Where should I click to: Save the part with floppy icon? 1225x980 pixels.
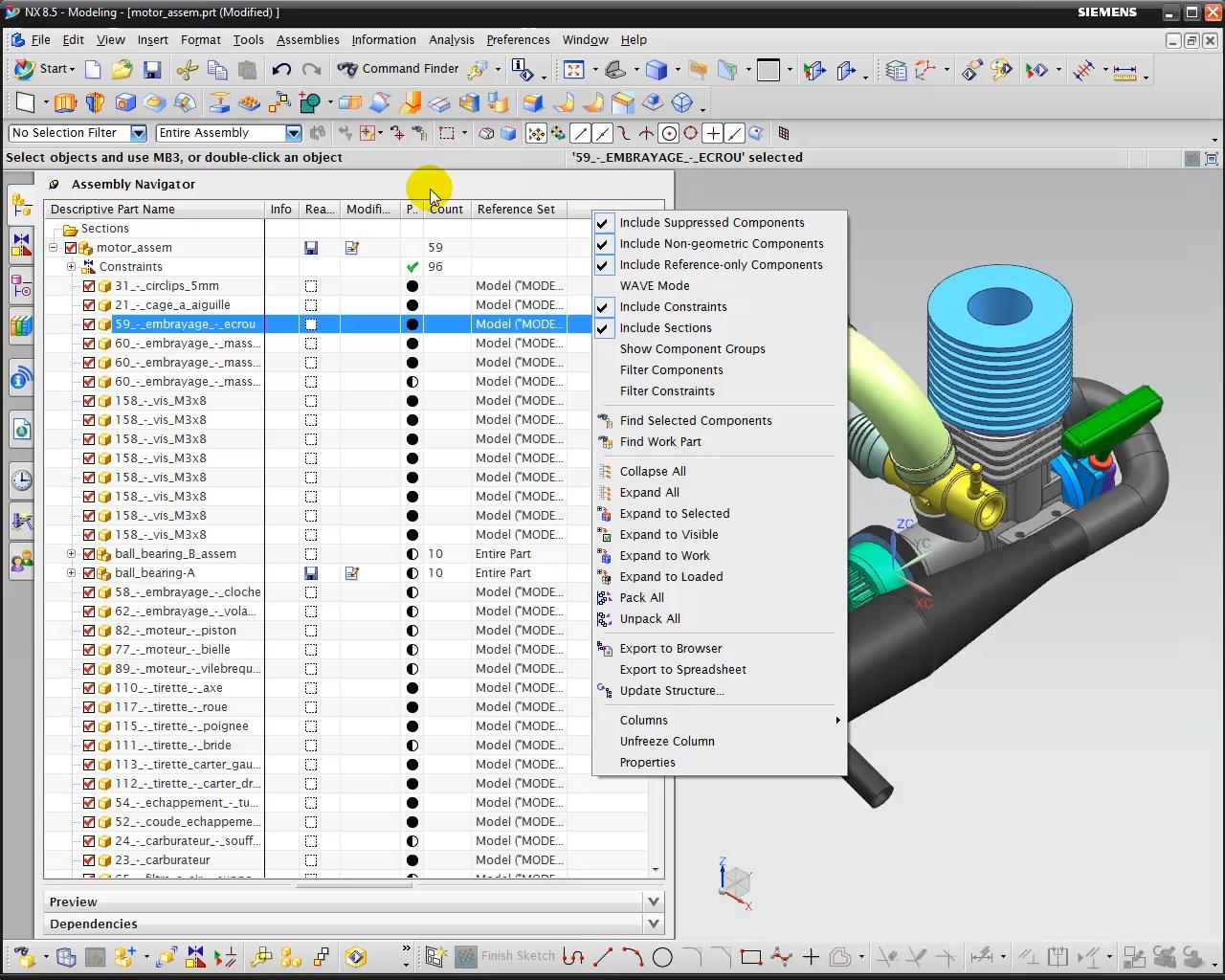coord(152,69)
